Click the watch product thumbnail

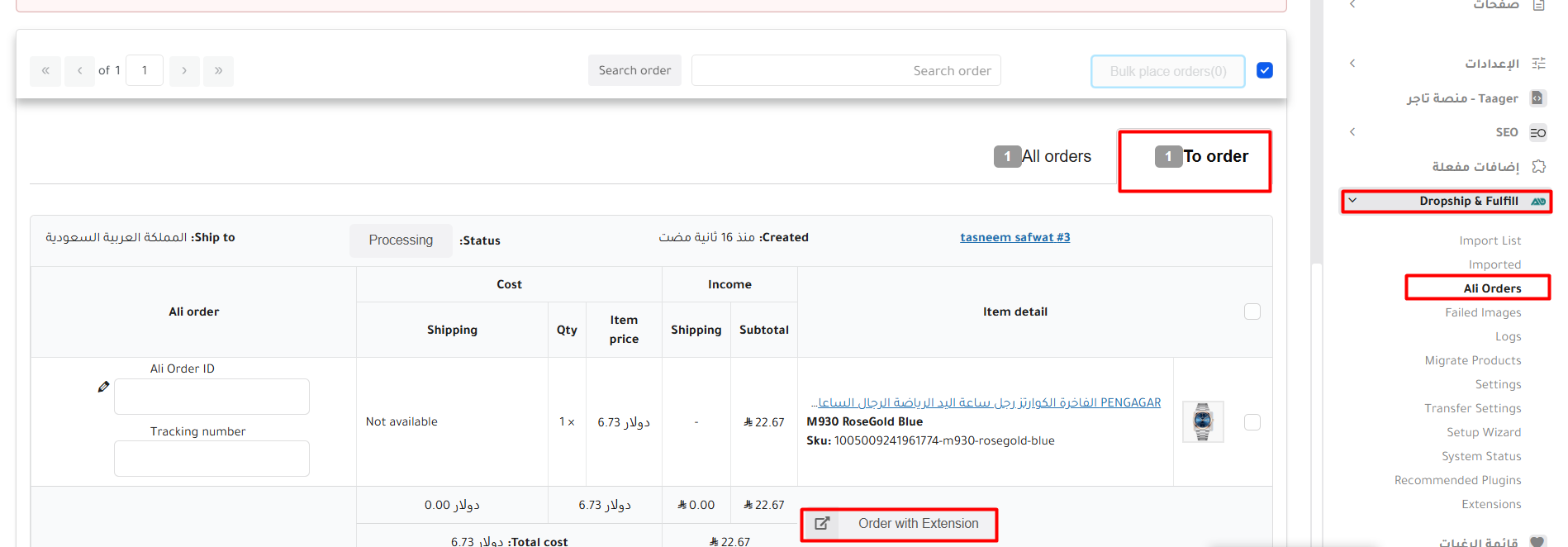[x=1202, y=422]
